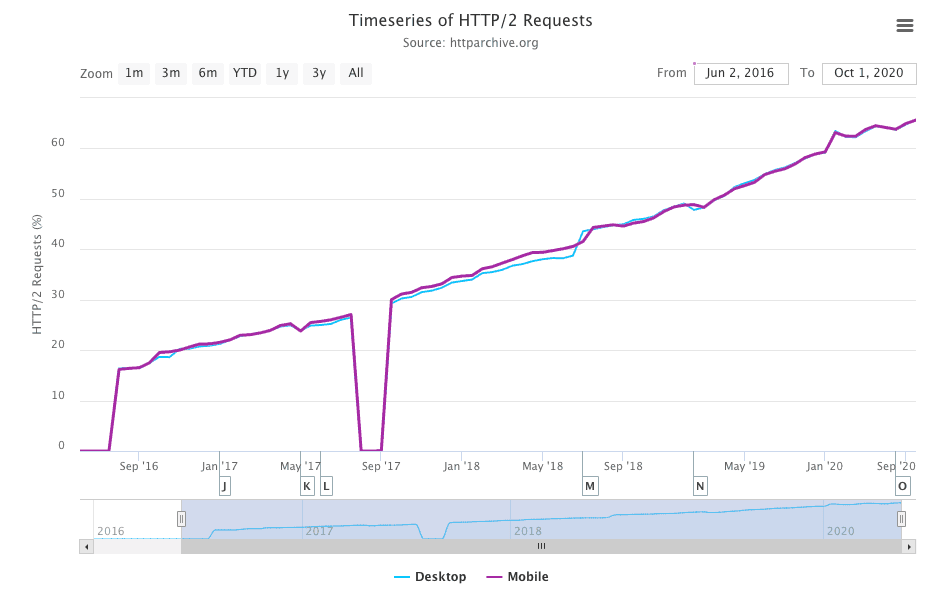Select the left navigator resize handle

[182, 519]
